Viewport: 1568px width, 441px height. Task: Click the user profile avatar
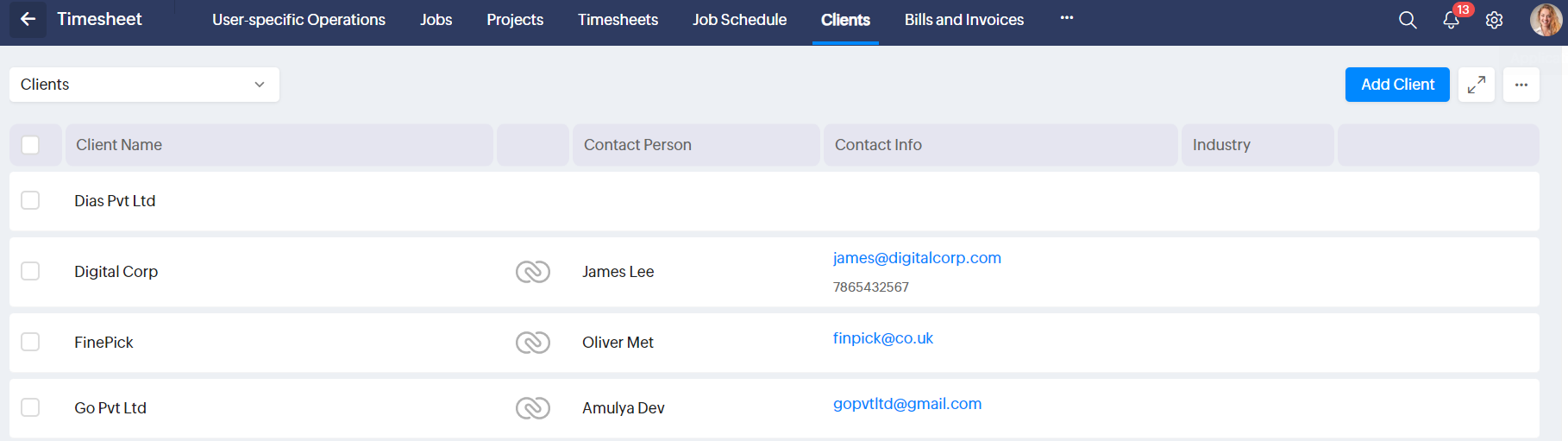coord(1545,19)
